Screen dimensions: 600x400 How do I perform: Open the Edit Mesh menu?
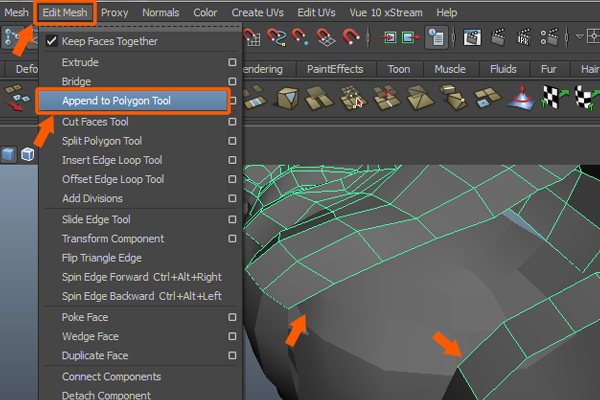pyautogui.click(x=65, y=12)
